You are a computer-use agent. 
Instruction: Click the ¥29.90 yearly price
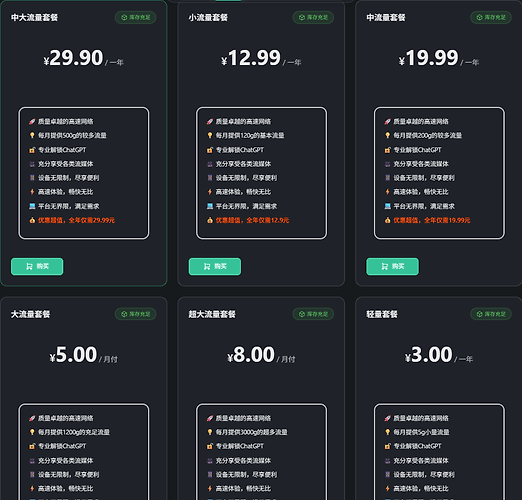tap(83, 58)
